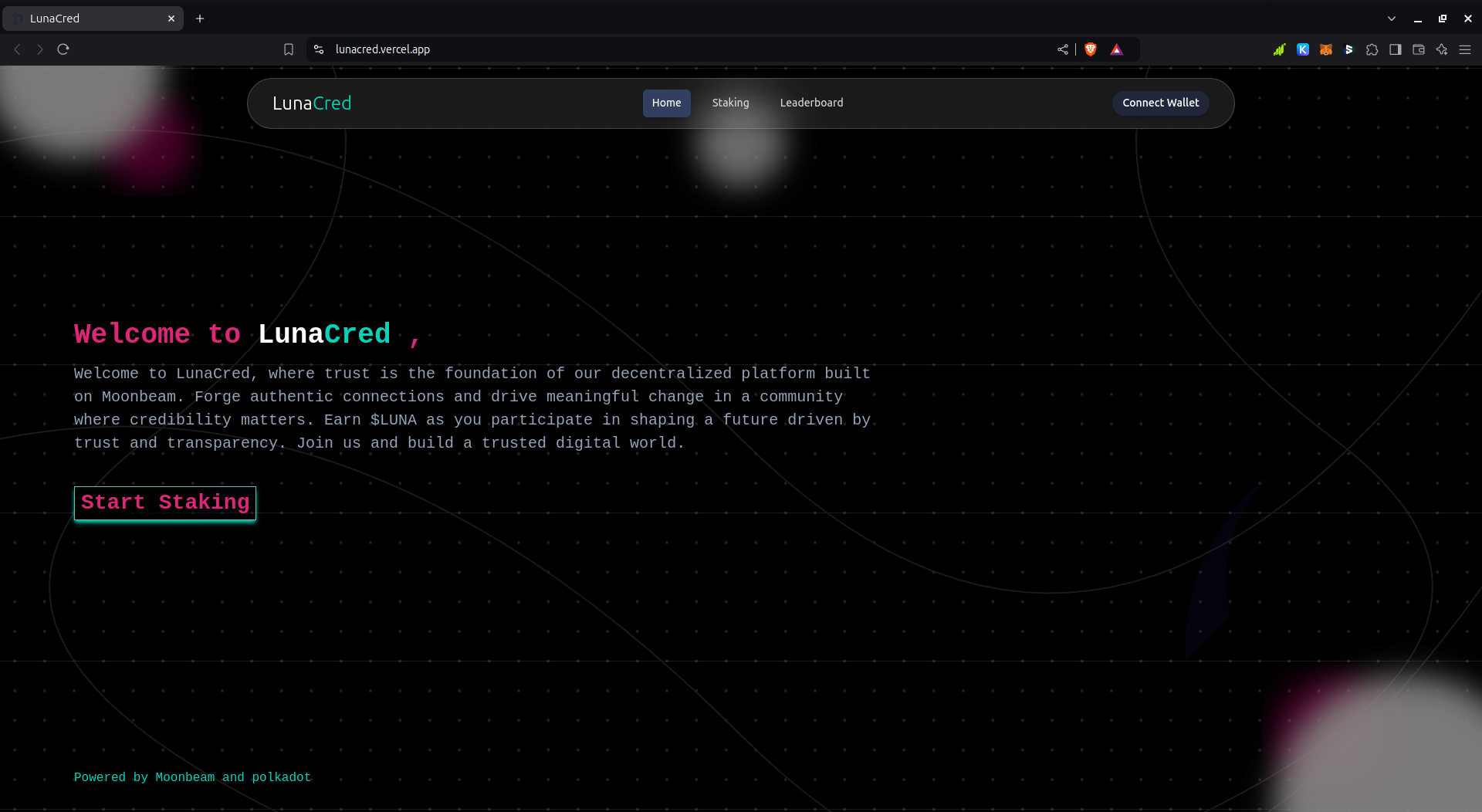Open the green extension icon in toolbar
This screenshot has height=812, width=1482.
click(x=1280, y=49)
